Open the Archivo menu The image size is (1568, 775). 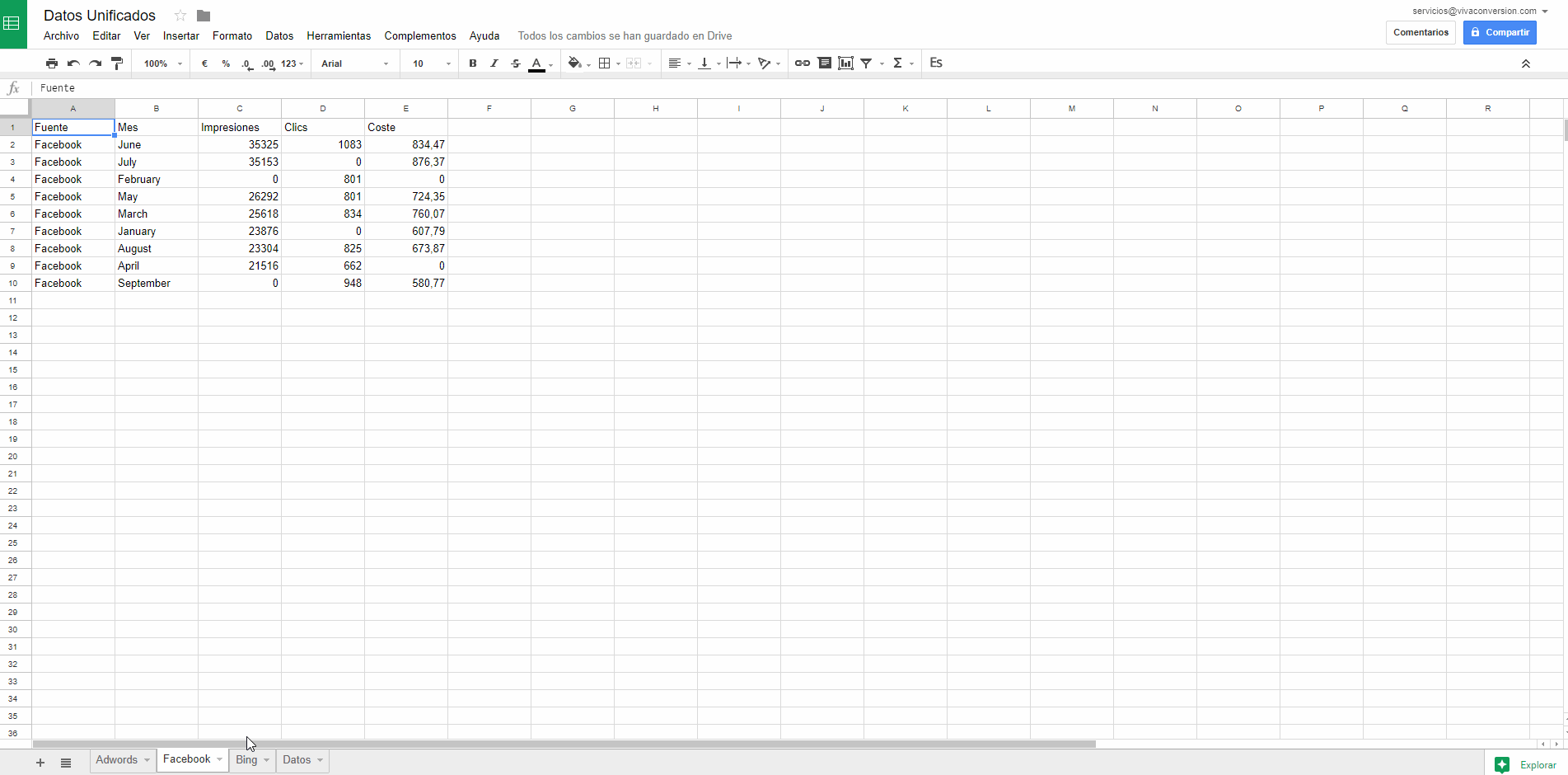click(61, 35)
